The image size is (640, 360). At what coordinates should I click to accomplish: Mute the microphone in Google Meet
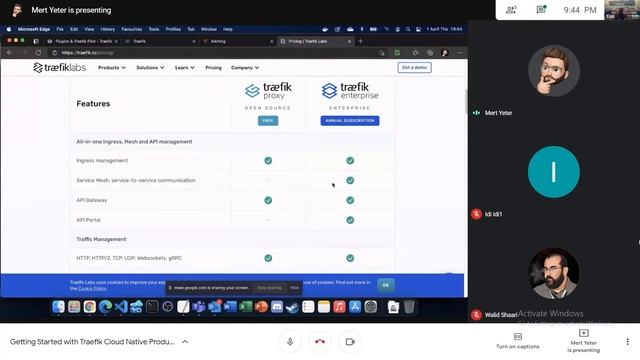(x=290, y=342)
